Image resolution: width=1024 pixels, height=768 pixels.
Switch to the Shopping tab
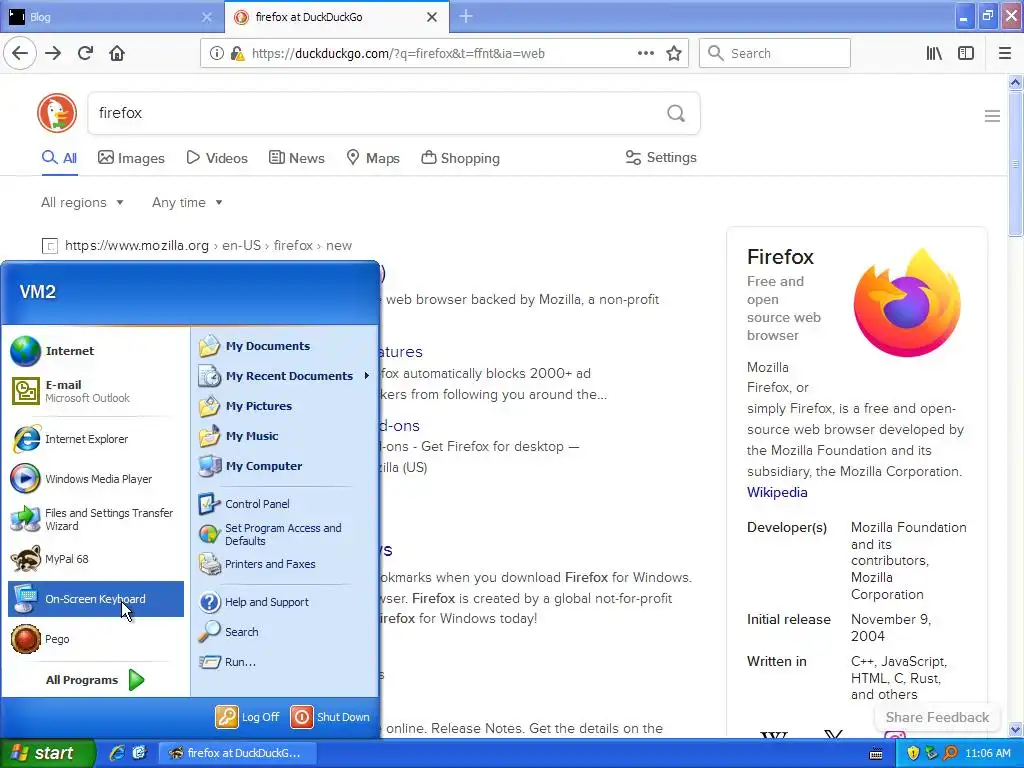click(x=460, y=158)
